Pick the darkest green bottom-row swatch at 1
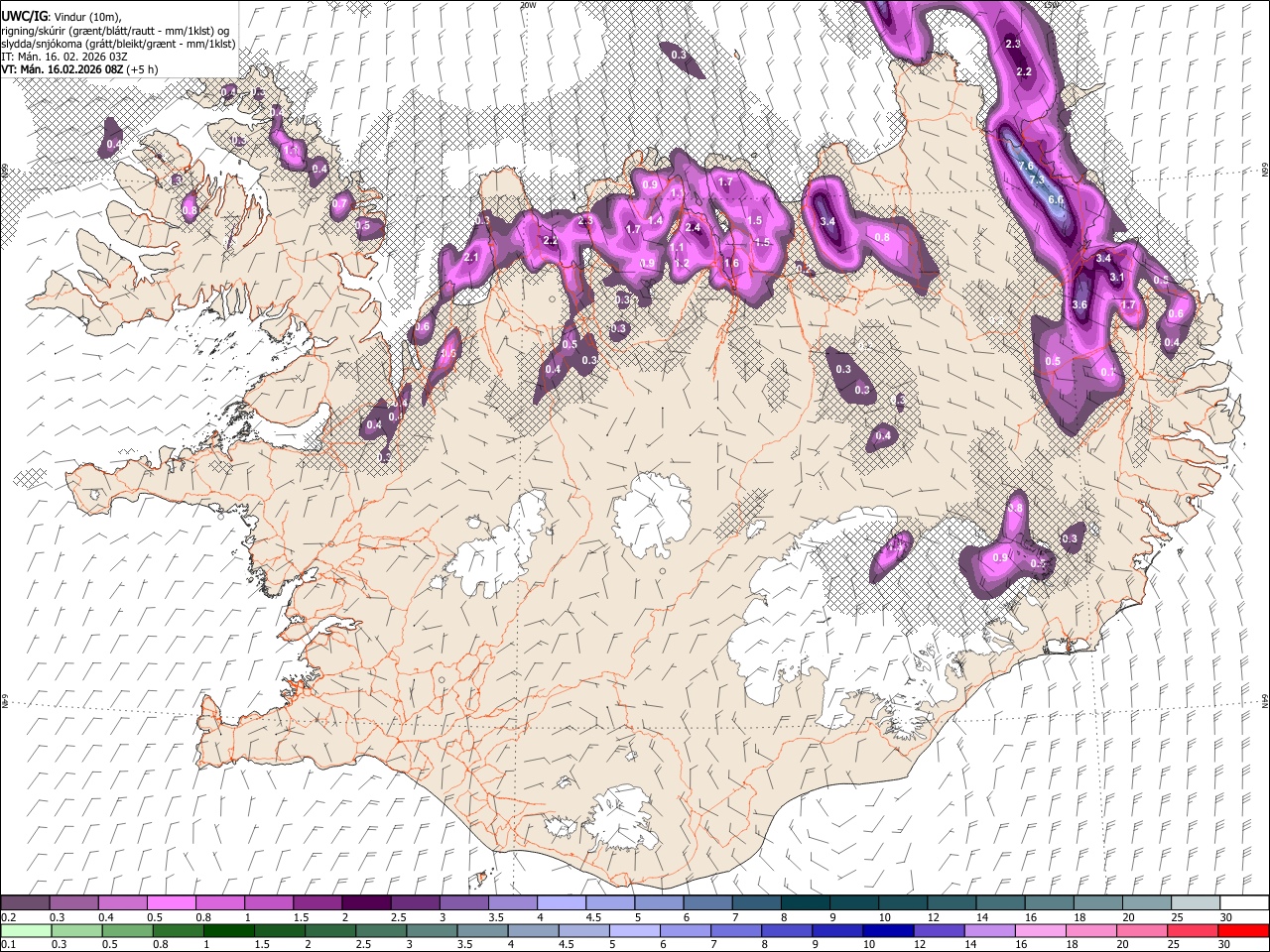Image resolution: width=1270 pixels, height=952 pixels. 229,930
